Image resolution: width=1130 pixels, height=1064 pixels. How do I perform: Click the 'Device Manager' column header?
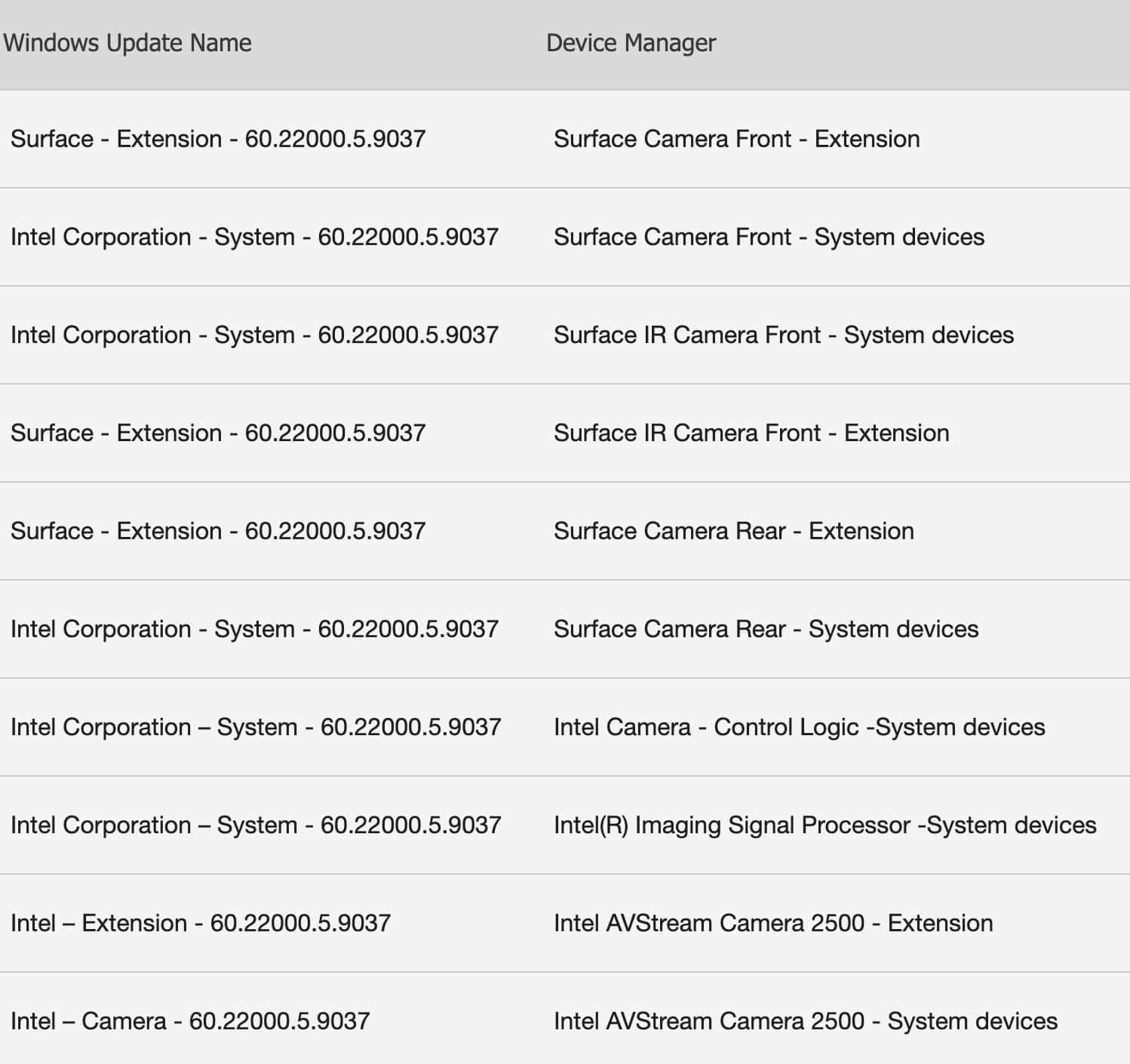click(631, 43)
